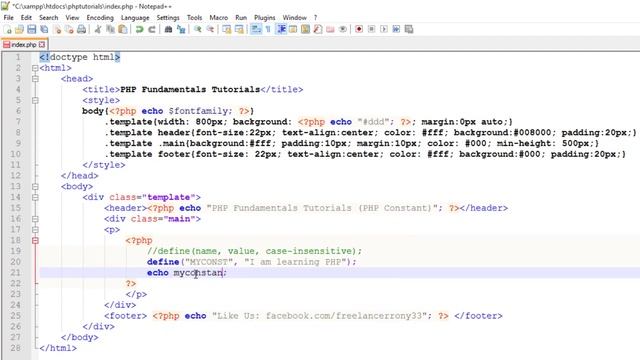Click line number 21 in the margin

[x=16, y=273]
